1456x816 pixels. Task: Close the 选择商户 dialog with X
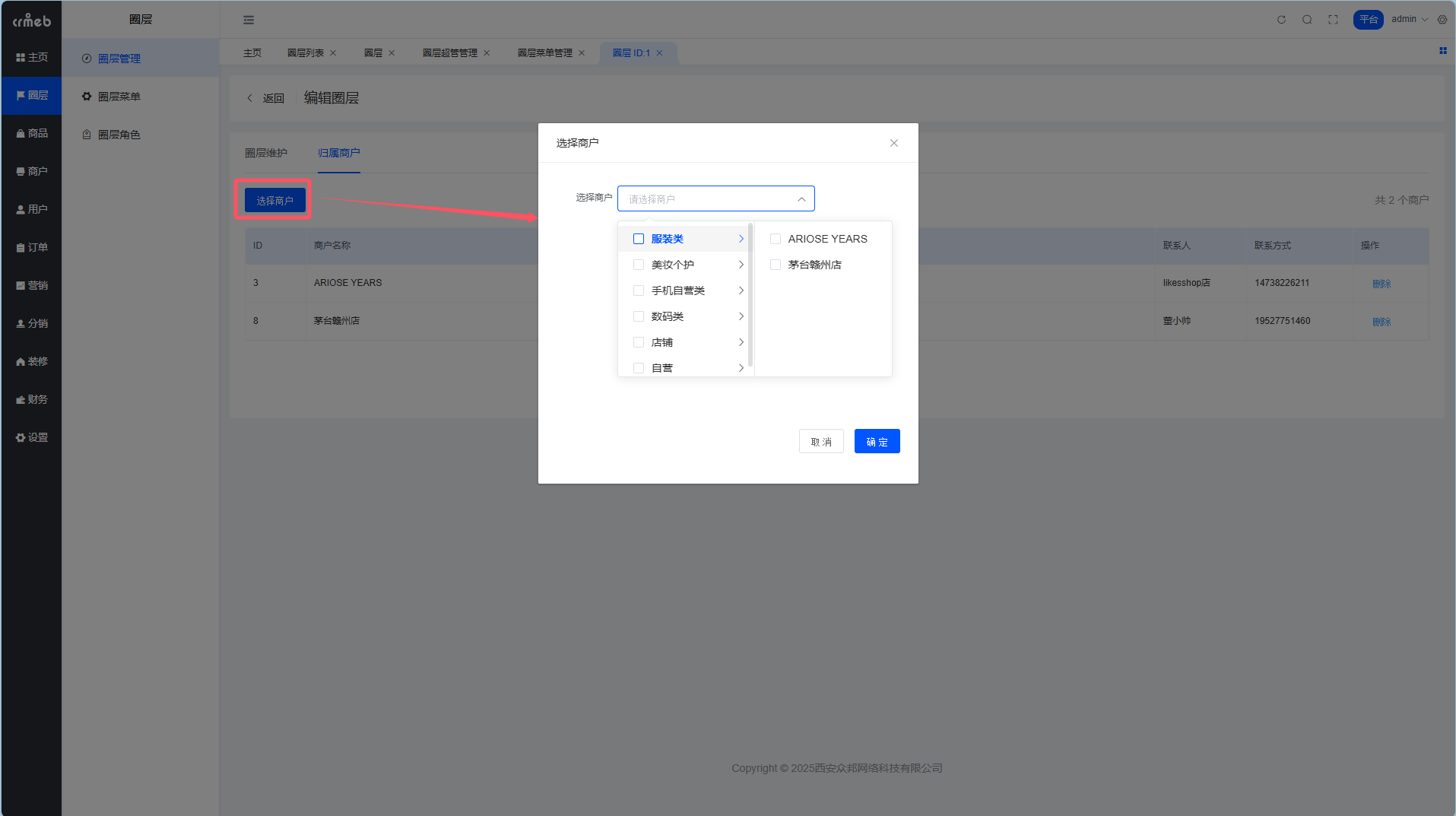894,143
